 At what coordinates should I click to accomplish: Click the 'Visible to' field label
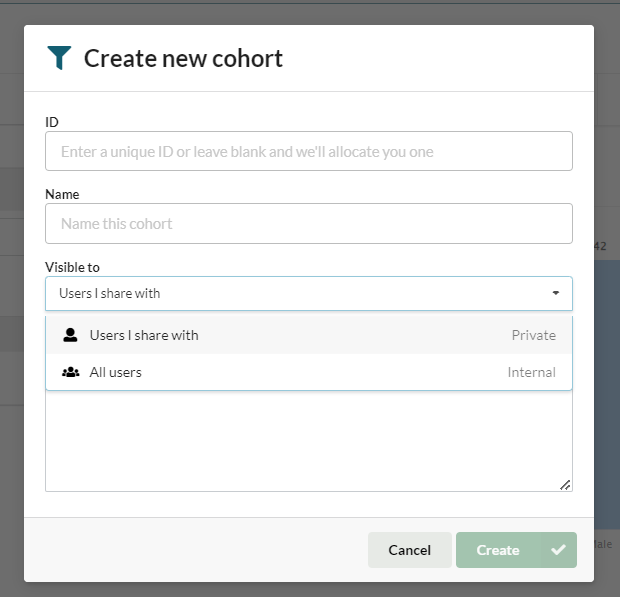click(72, 267)
